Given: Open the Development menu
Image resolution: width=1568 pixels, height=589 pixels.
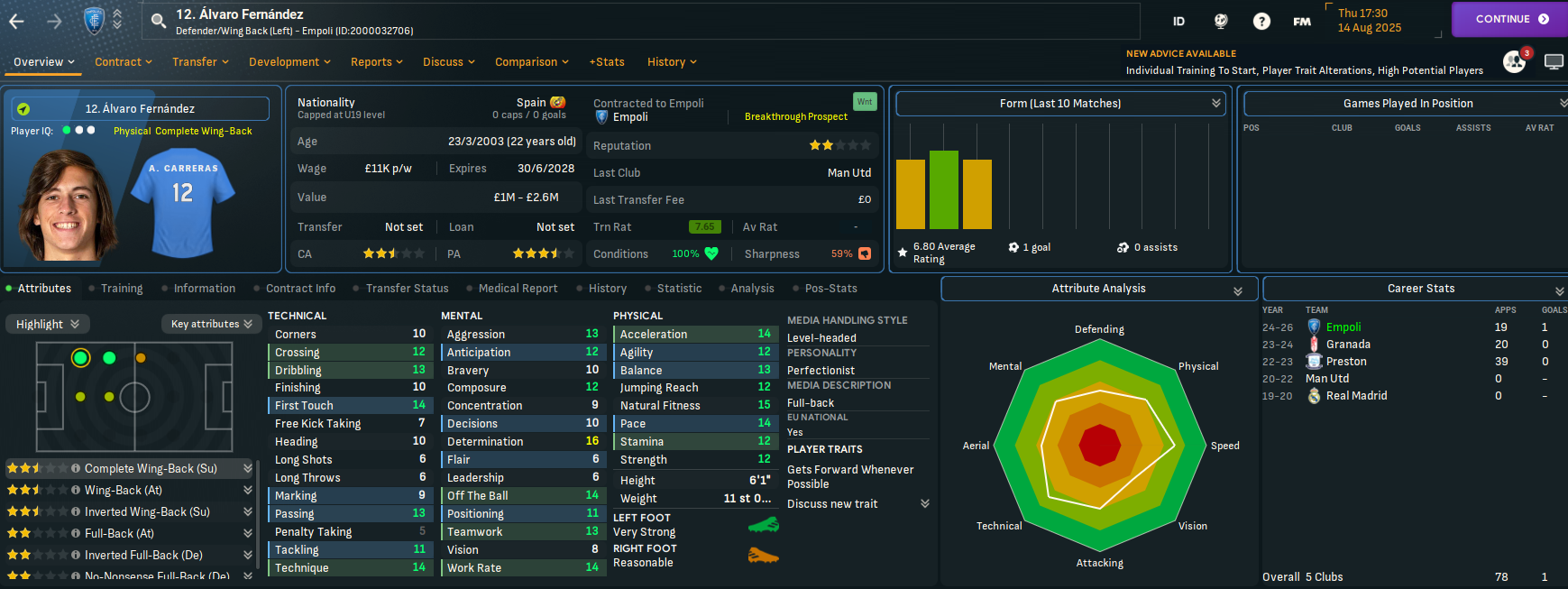Looking at the screenshot, I should coord(289,62).
